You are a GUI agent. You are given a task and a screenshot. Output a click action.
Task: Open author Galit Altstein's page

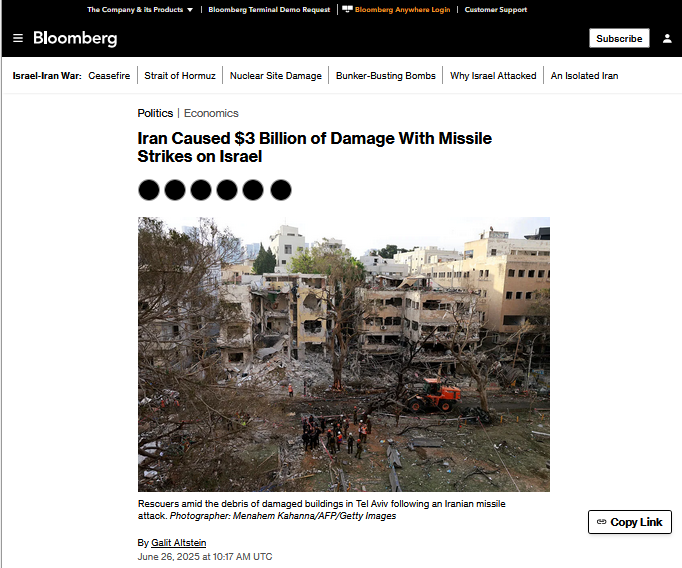[179, 543]
